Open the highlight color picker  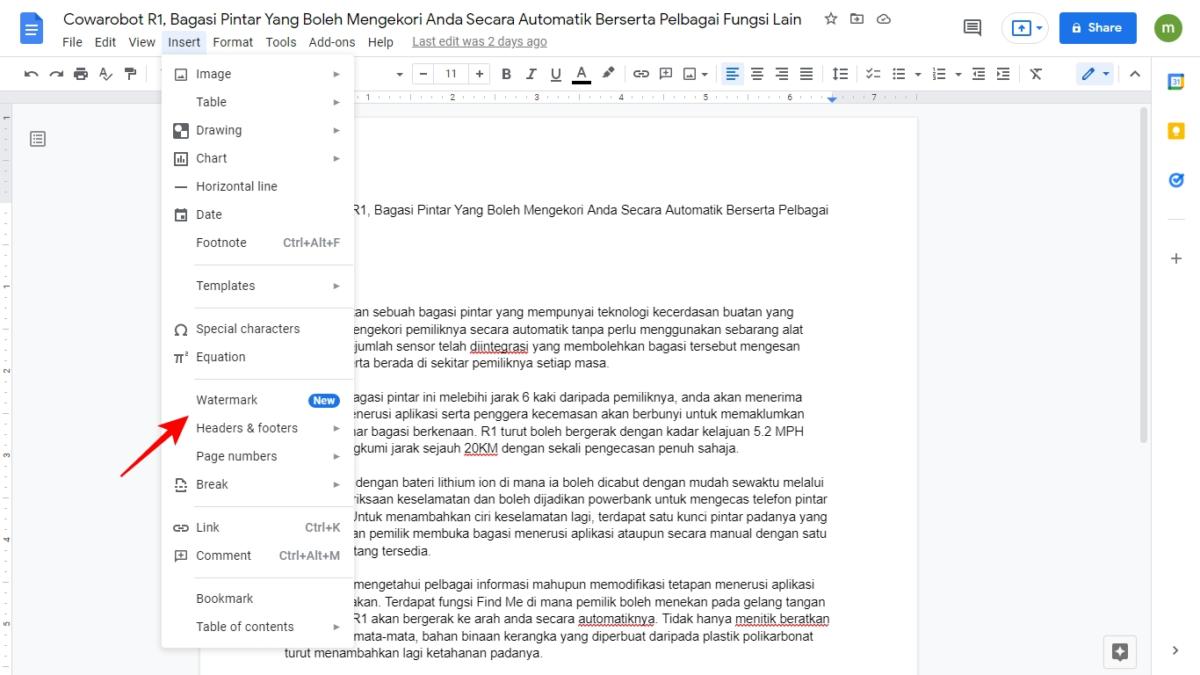pyautogui.click(x=608, y=74)
